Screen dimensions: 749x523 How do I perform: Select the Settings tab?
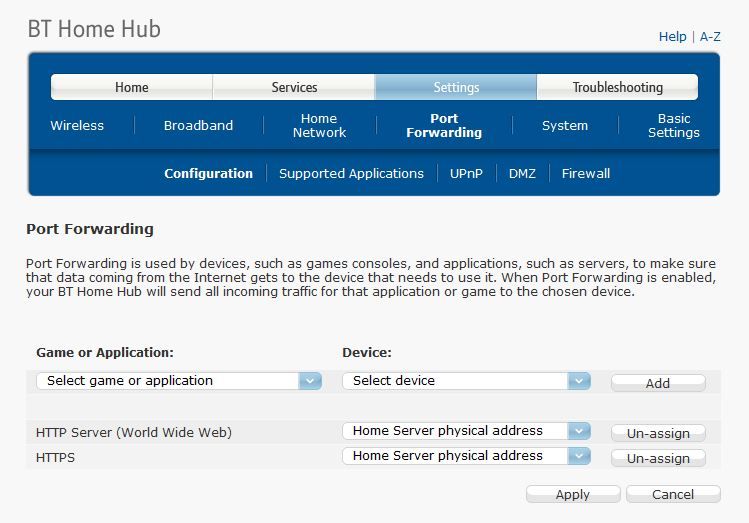[x=456, y=87]
